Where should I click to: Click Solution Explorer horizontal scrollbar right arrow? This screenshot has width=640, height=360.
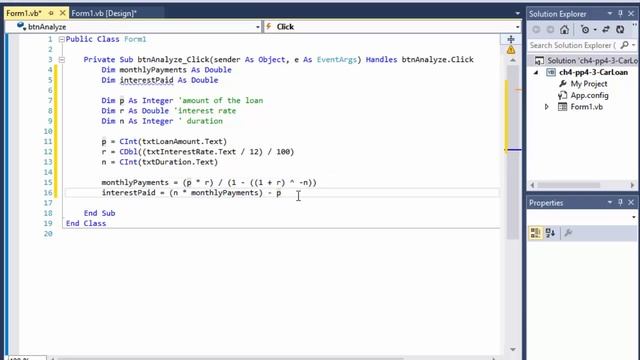click(x=633, y=185)
